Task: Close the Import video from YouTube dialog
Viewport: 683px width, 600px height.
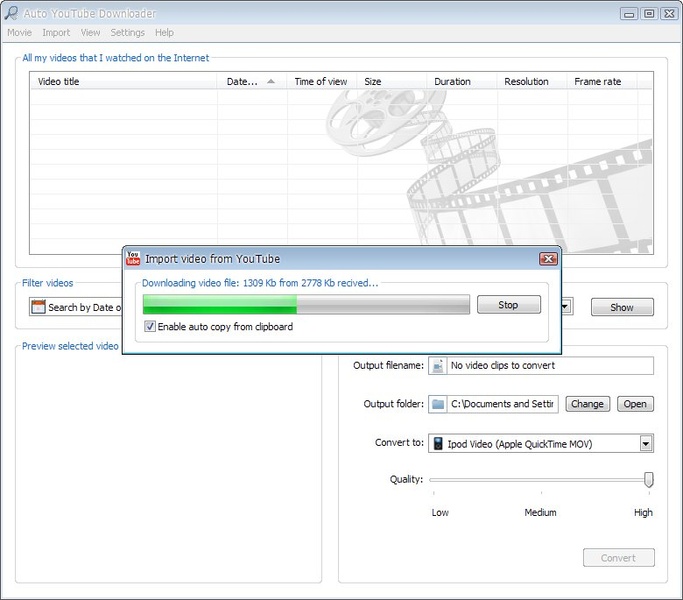Action: (x=548, y=259)
